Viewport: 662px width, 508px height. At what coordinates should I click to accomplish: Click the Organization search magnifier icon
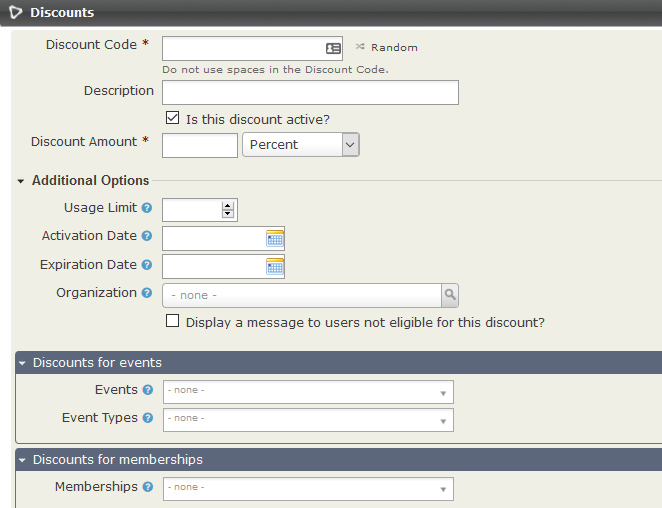[x=450, y=295]
